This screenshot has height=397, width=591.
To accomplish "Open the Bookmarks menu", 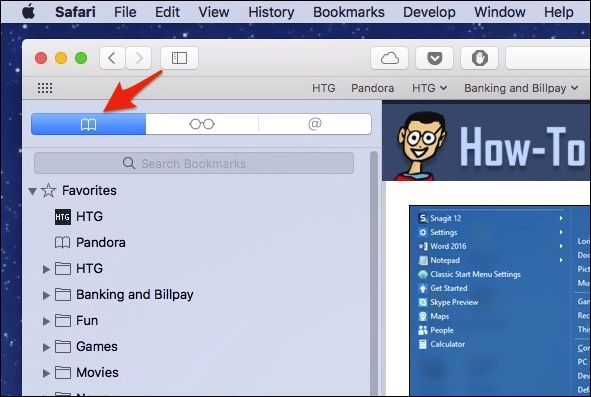I will coord(349,12).
